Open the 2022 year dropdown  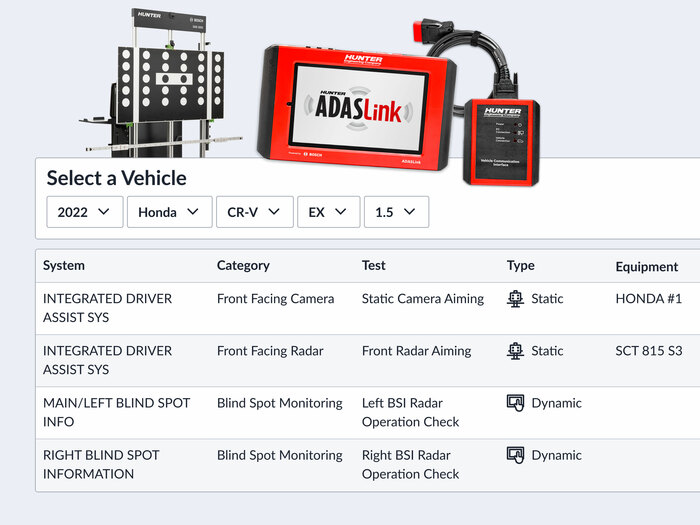tap(84, 212)
